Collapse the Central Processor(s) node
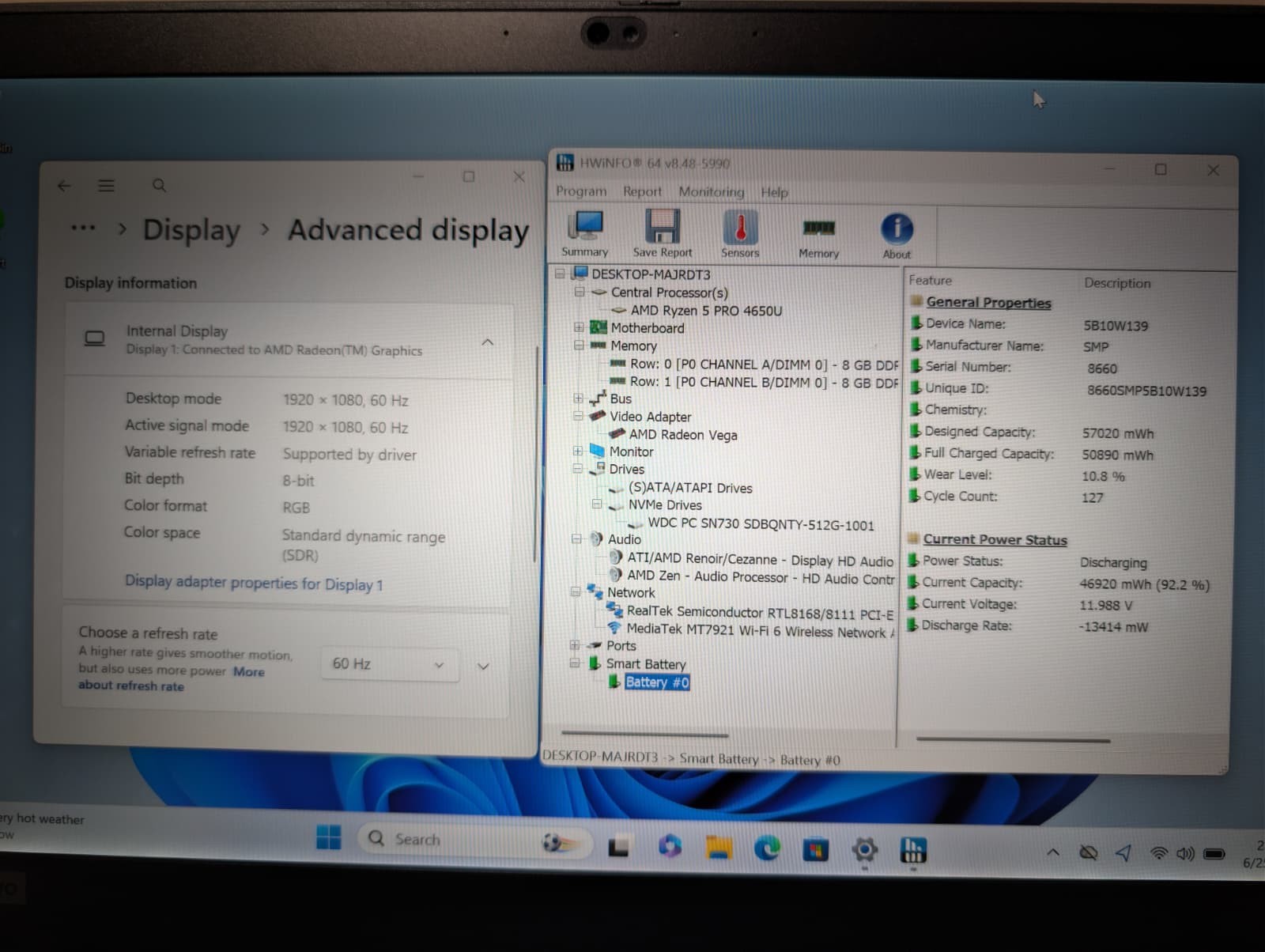The width and height of the screenshot is (1265, 952). 580,292
